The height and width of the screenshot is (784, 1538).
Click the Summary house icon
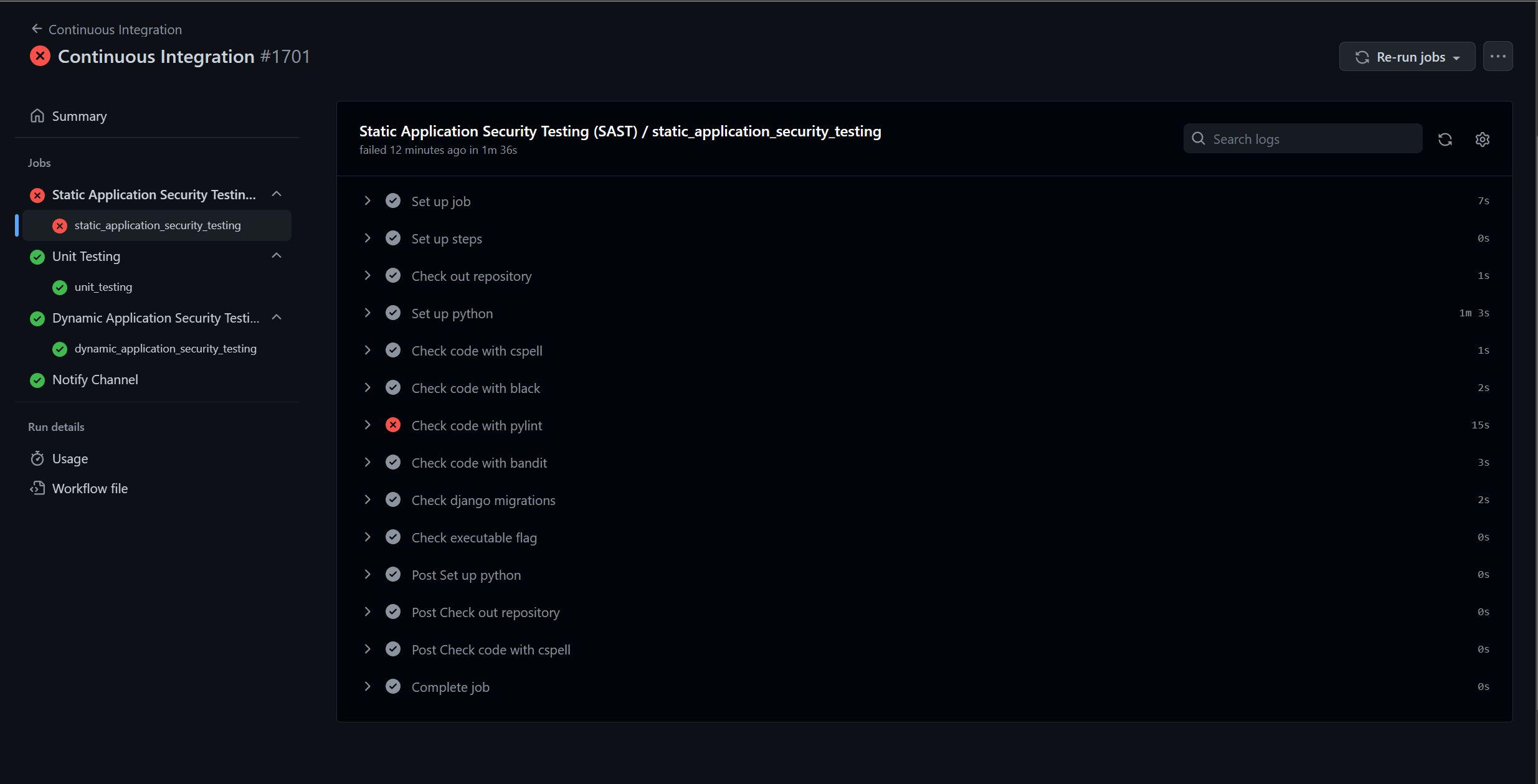pos(37,115)
